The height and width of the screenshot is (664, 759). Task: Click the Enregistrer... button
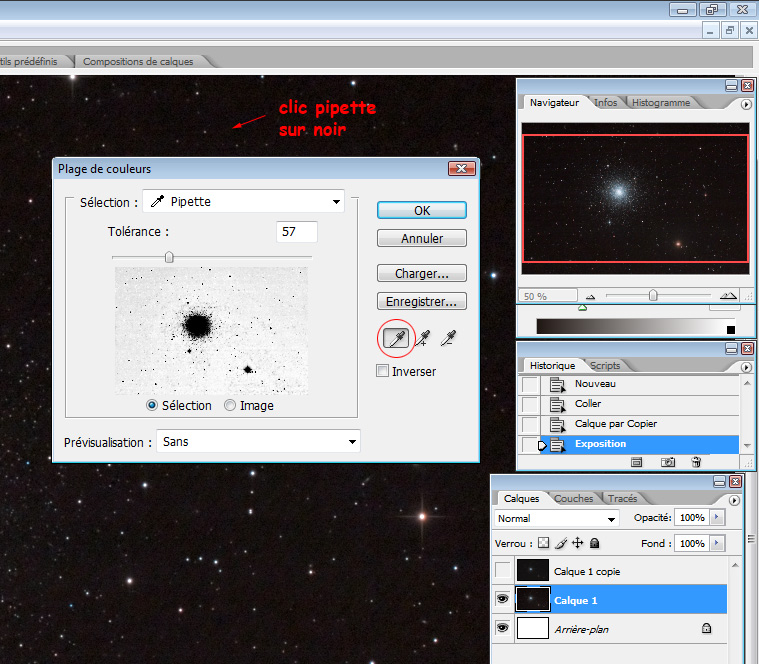tap(422, 301)
